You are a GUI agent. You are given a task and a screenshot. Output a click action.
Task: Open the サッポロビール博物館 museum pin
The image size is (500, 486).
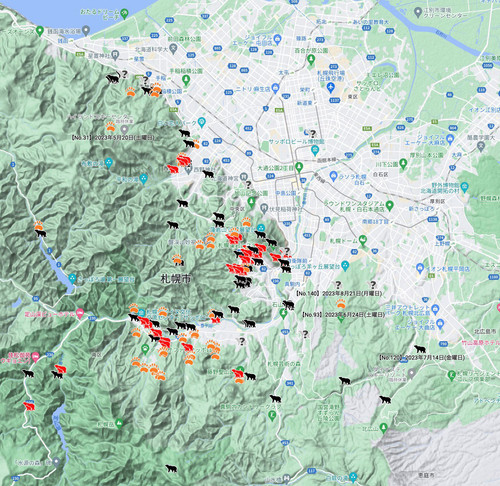click(315, 151)
